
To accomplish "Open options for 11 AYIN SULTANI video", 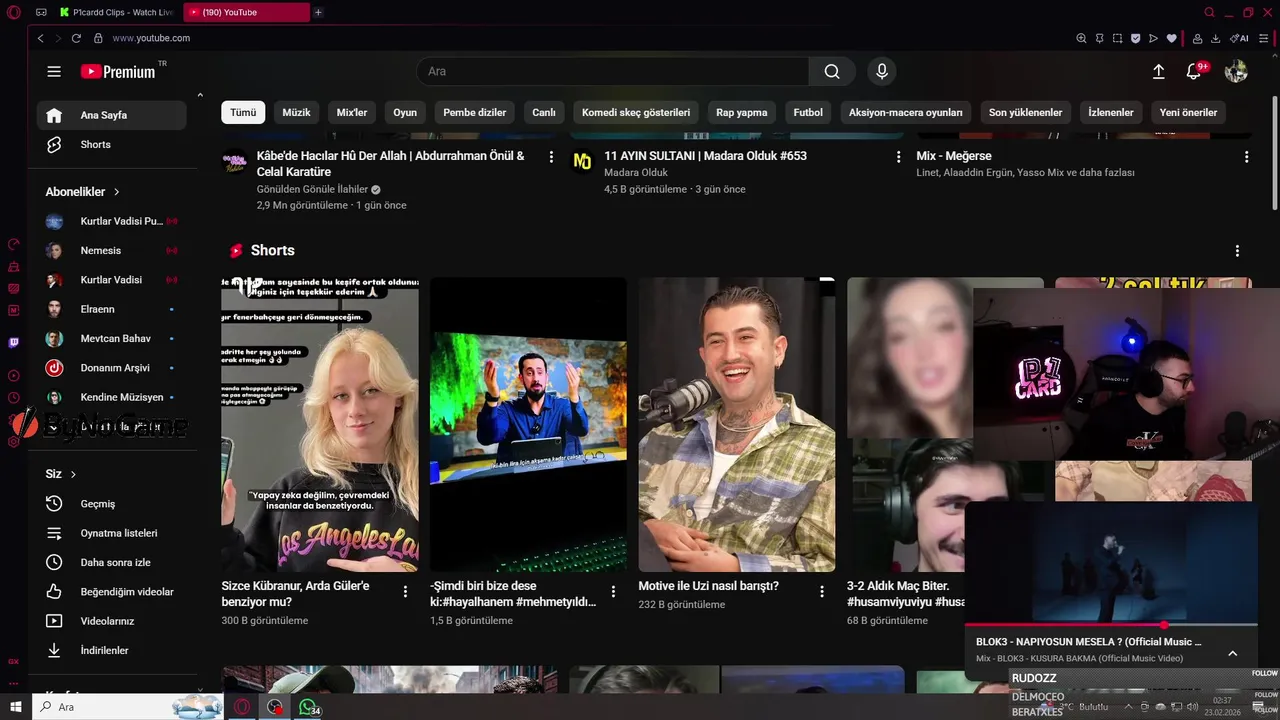I will 898,157.
